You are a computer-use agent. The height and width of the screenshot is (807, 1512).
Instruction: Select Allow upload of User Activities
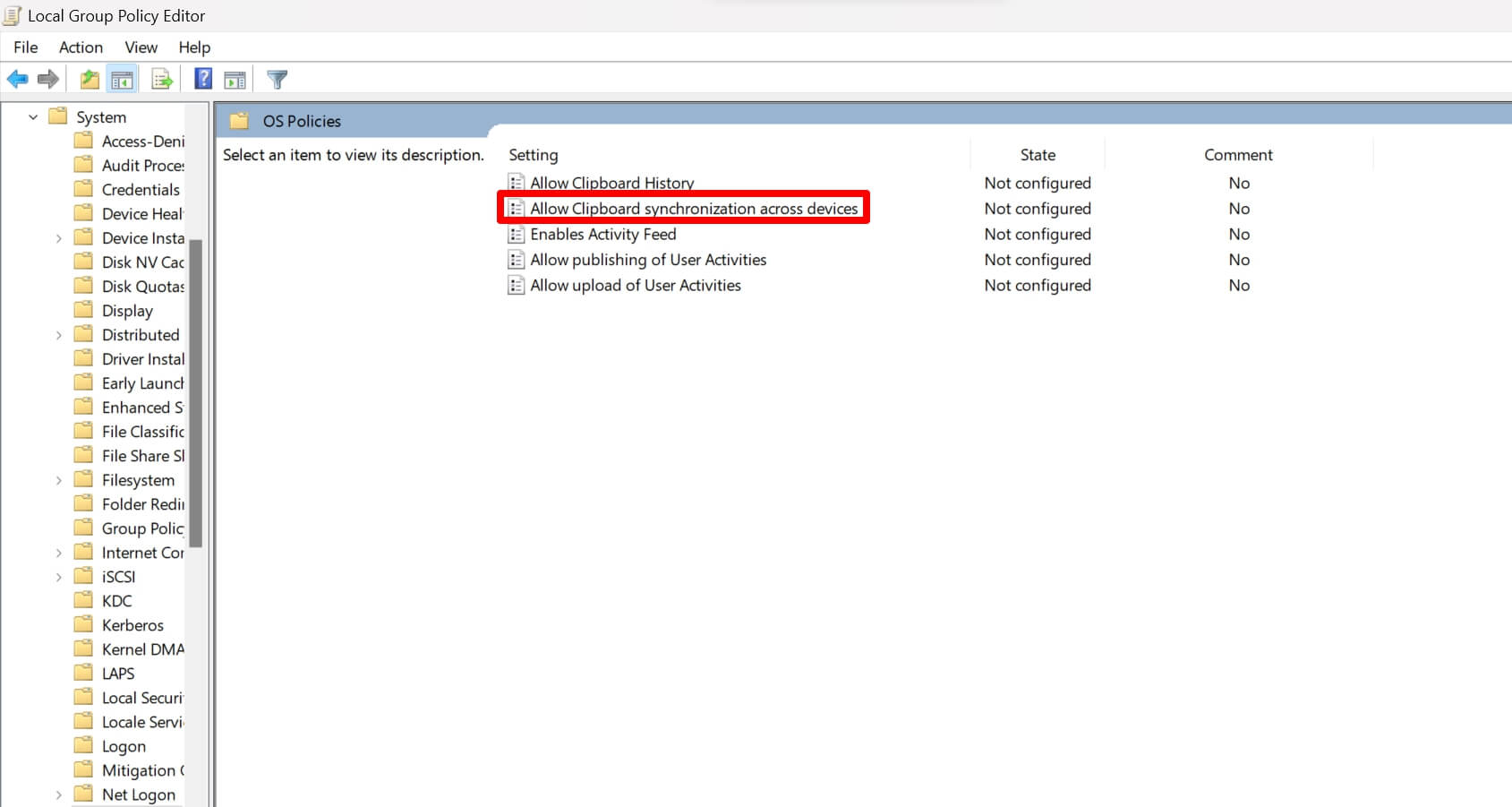[636, 285]
